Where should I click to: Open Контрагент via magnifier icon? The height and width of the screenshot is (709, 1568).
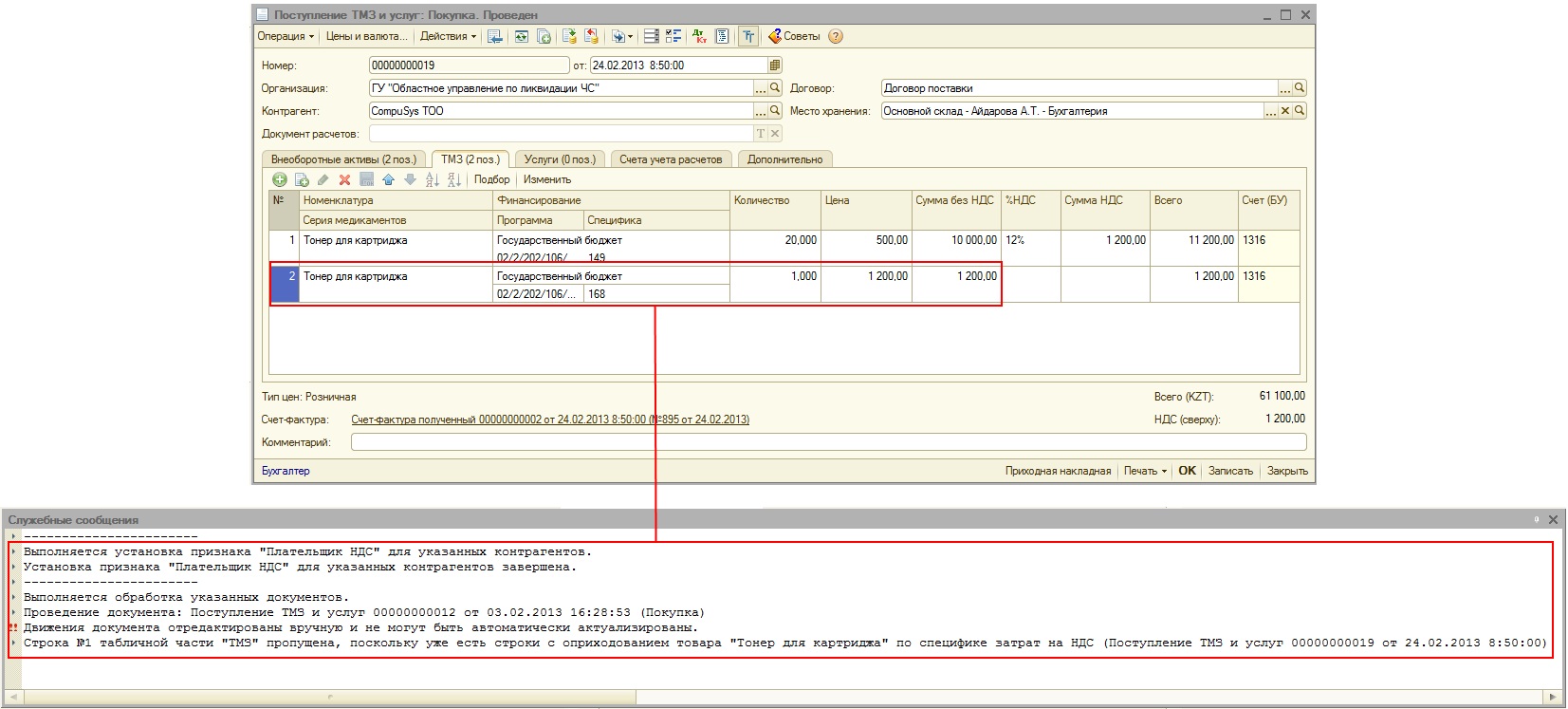click(x=775, y=111)
